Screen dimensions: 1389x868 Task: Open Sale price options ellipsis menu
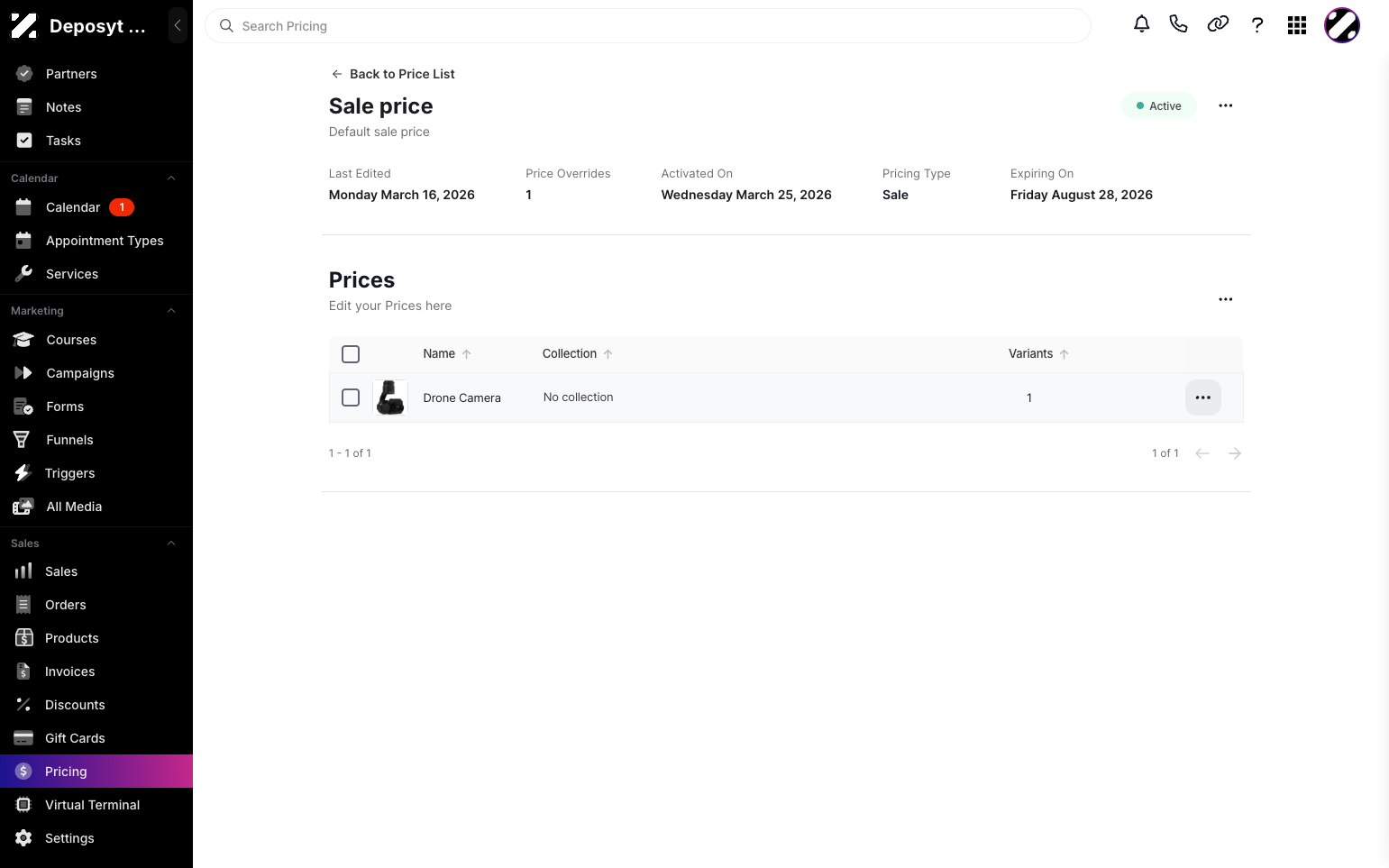click(1226, 105)
